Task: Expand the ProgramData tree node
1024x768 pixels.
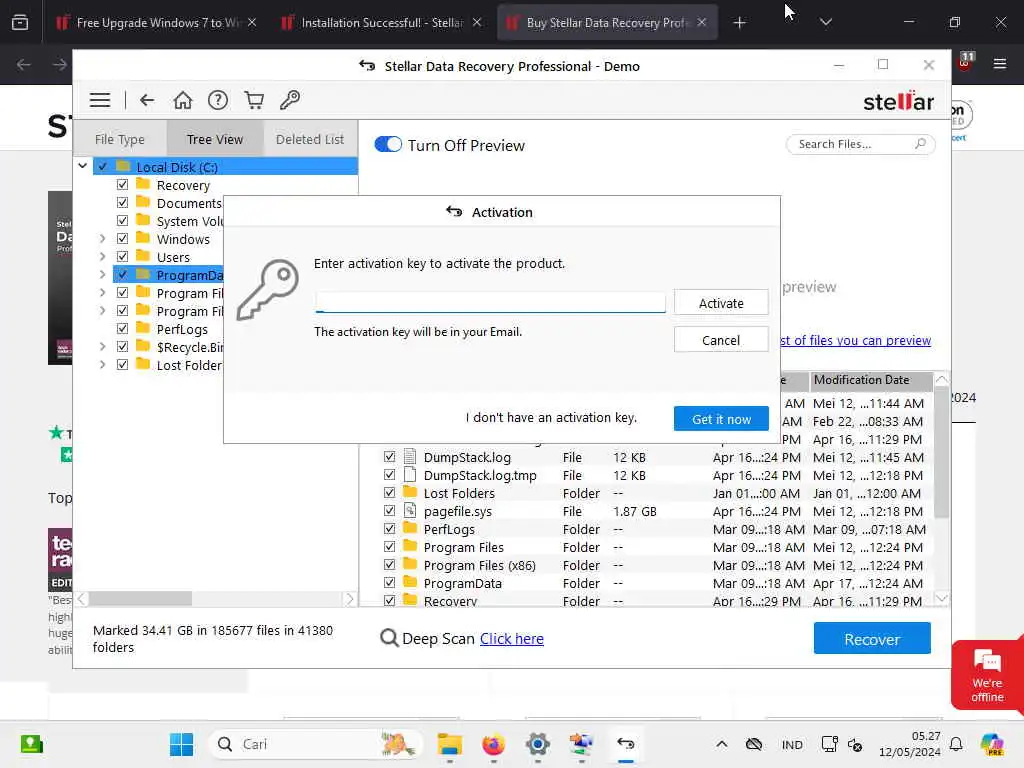Action: [103, 275]
